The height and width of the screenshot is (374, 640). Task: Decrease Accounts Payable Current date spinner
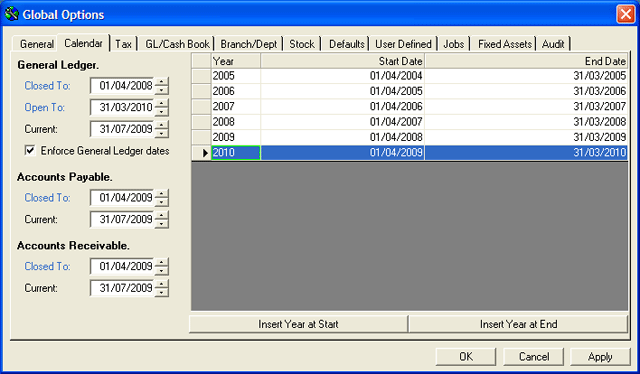[x=162, y=223]
